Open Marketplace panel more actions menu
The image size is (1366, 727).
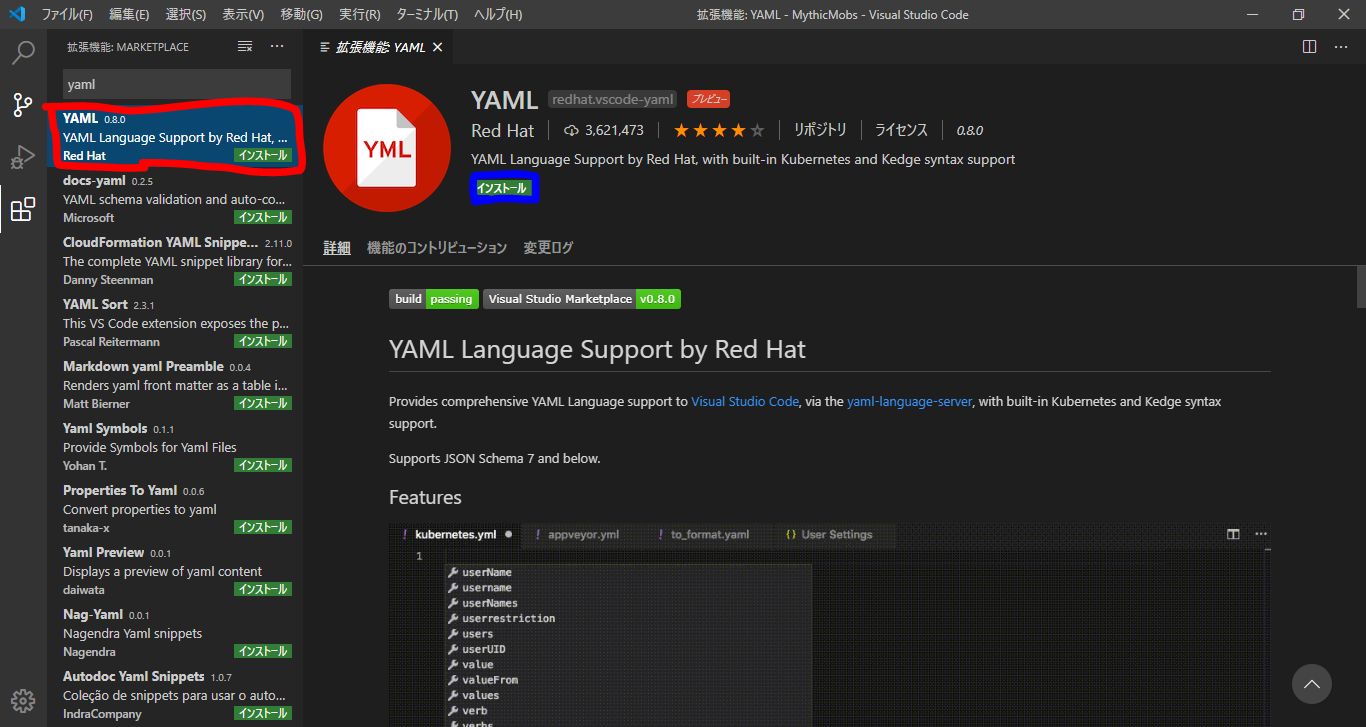click(277, 47)
